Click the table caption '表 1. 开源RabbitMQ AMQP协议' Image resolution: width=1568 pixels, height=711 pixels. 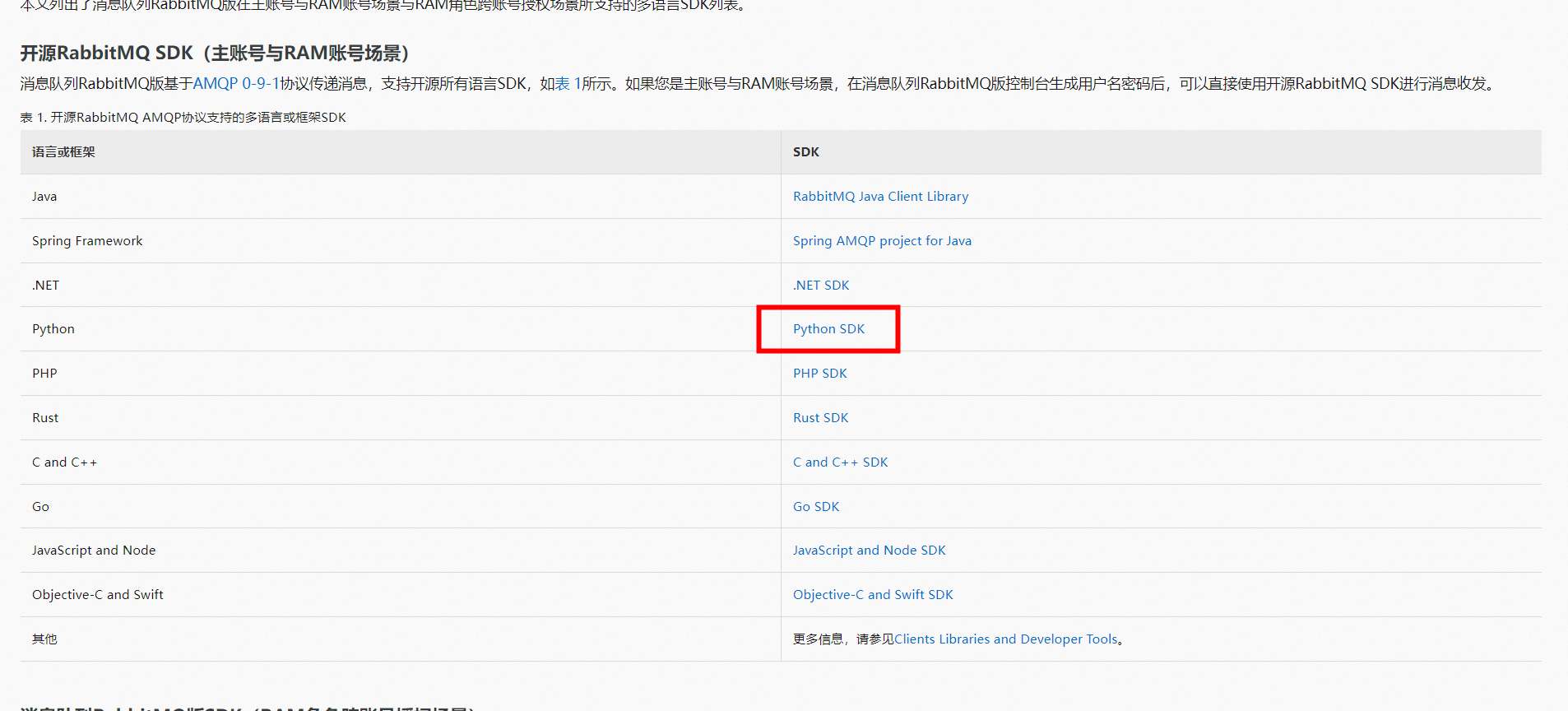click(x=183, y=118)
